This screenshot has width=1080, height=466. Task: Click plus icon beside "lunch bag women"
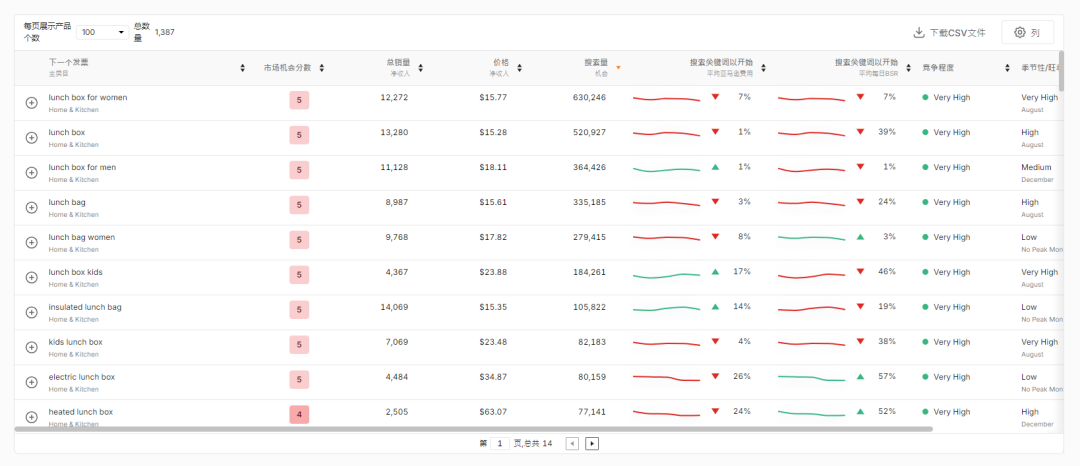31,243
